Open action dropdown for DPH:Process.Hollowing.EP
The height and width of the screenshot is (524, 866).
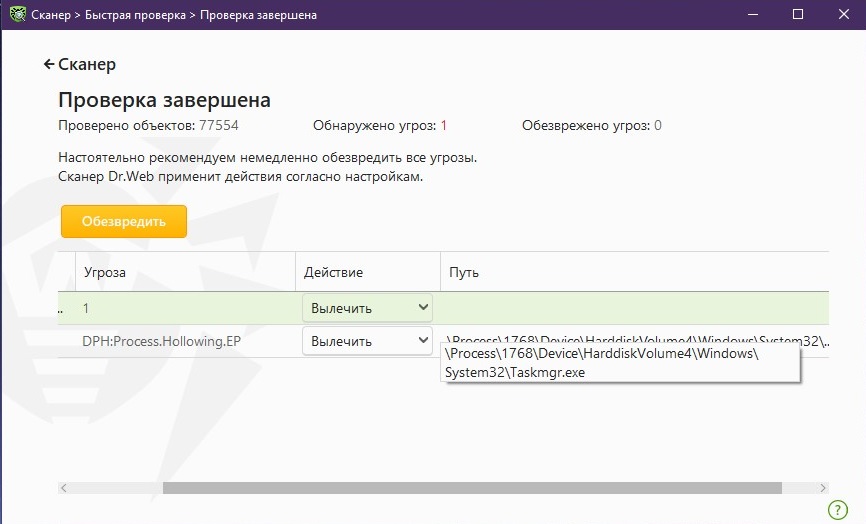click(x=367, y=341)
